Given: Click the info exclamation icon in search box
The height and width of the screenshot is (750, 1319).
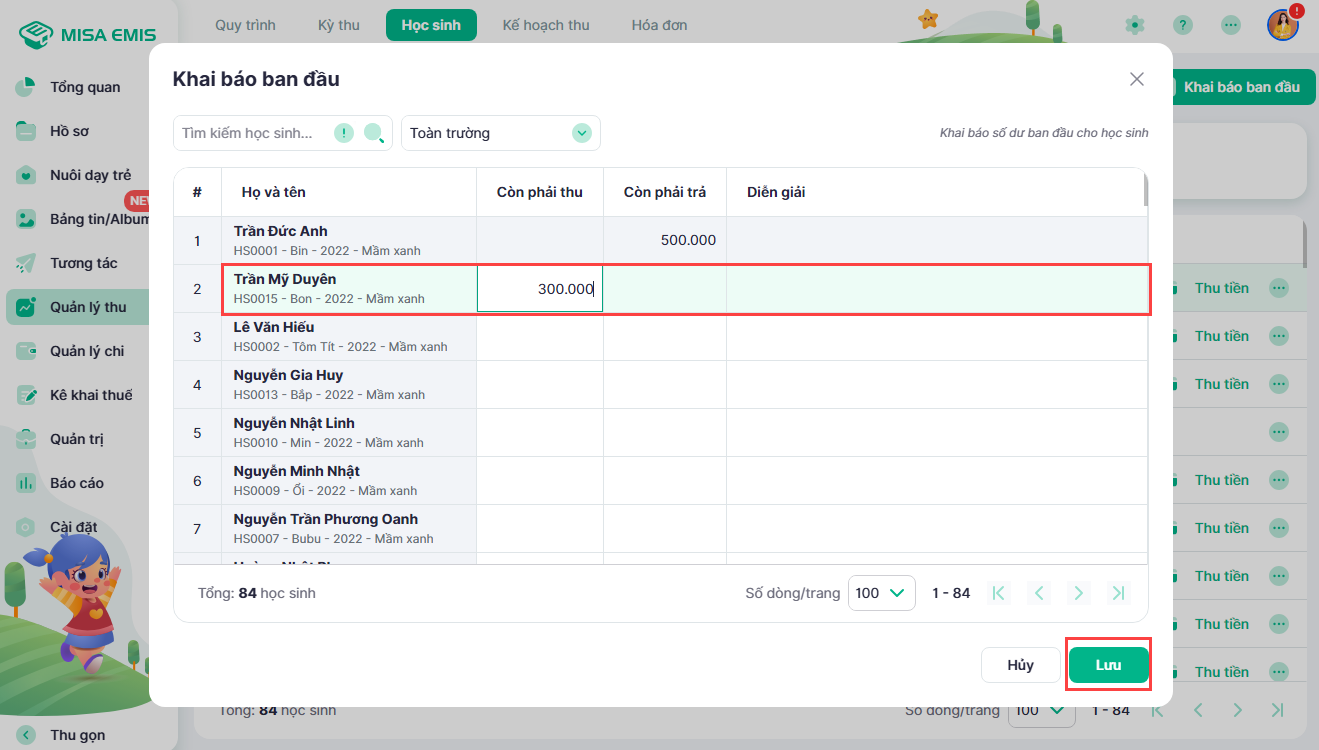Looking at the screenshot, I should (344, 133).
